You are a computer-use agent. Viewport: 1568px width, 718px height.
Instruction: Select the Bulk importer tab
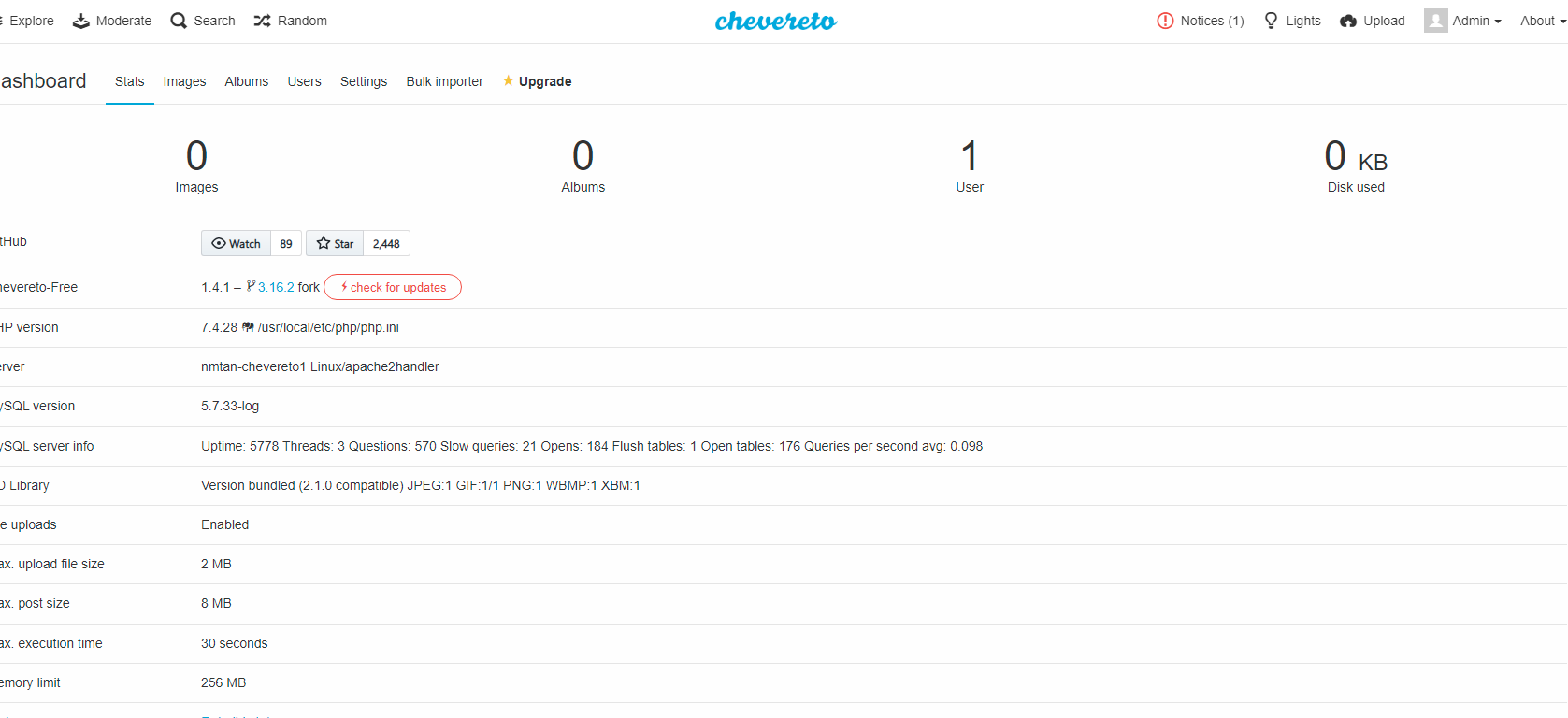pos(444,81)
